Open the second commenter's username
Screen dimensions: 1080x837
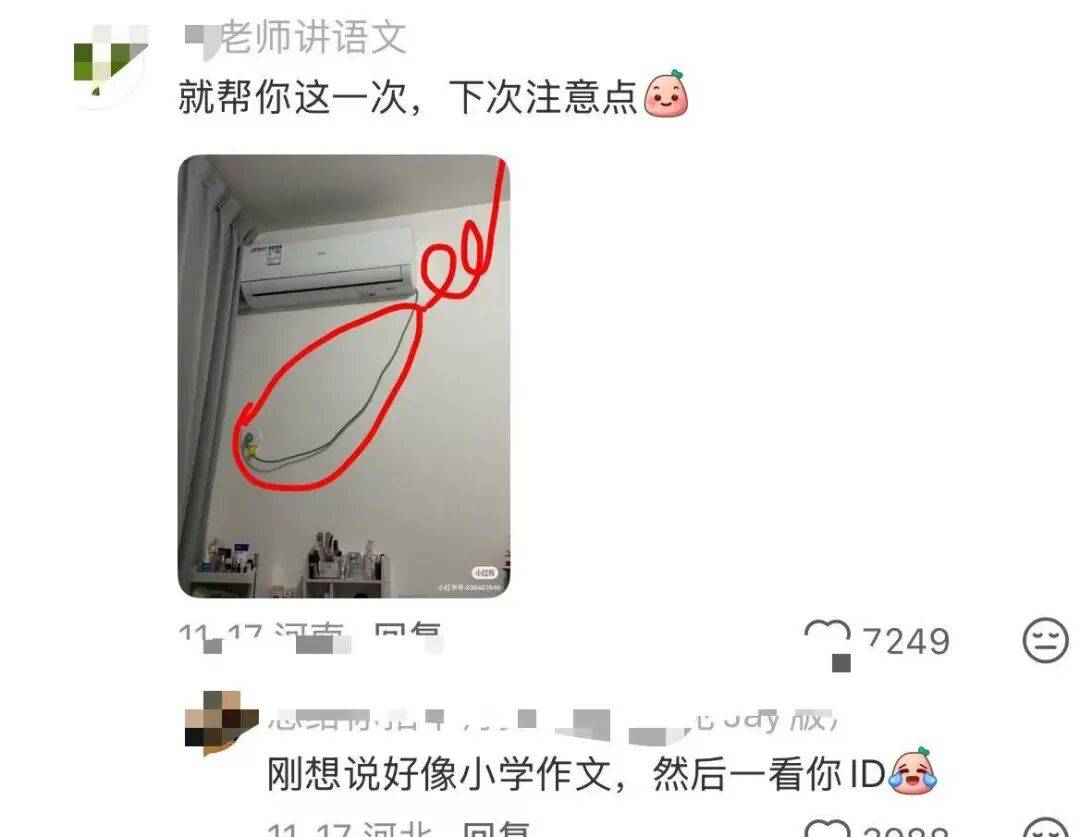click(551, 721)
